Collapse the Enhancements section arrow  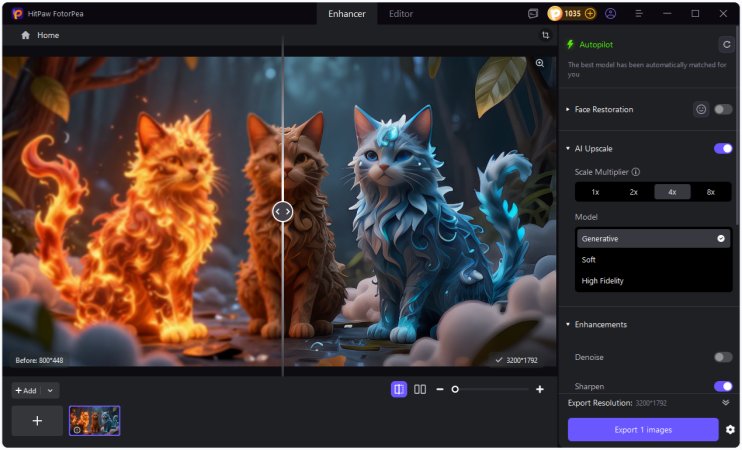click(x=568, y=324)
